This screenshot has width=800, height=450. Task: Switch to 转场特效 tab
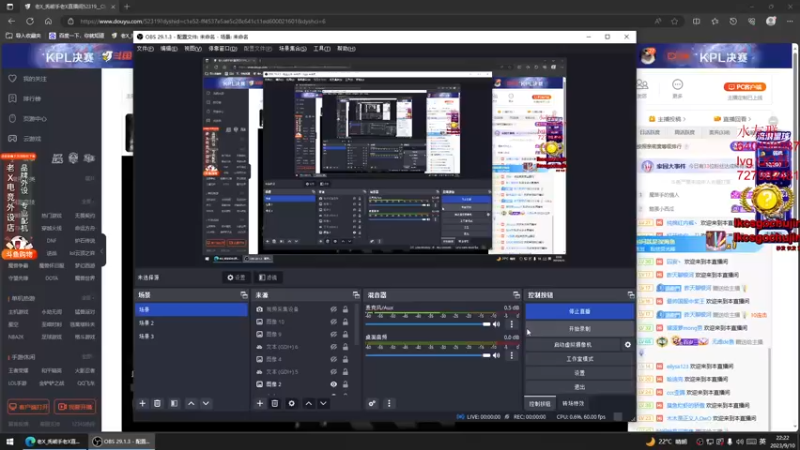[573, 404]
